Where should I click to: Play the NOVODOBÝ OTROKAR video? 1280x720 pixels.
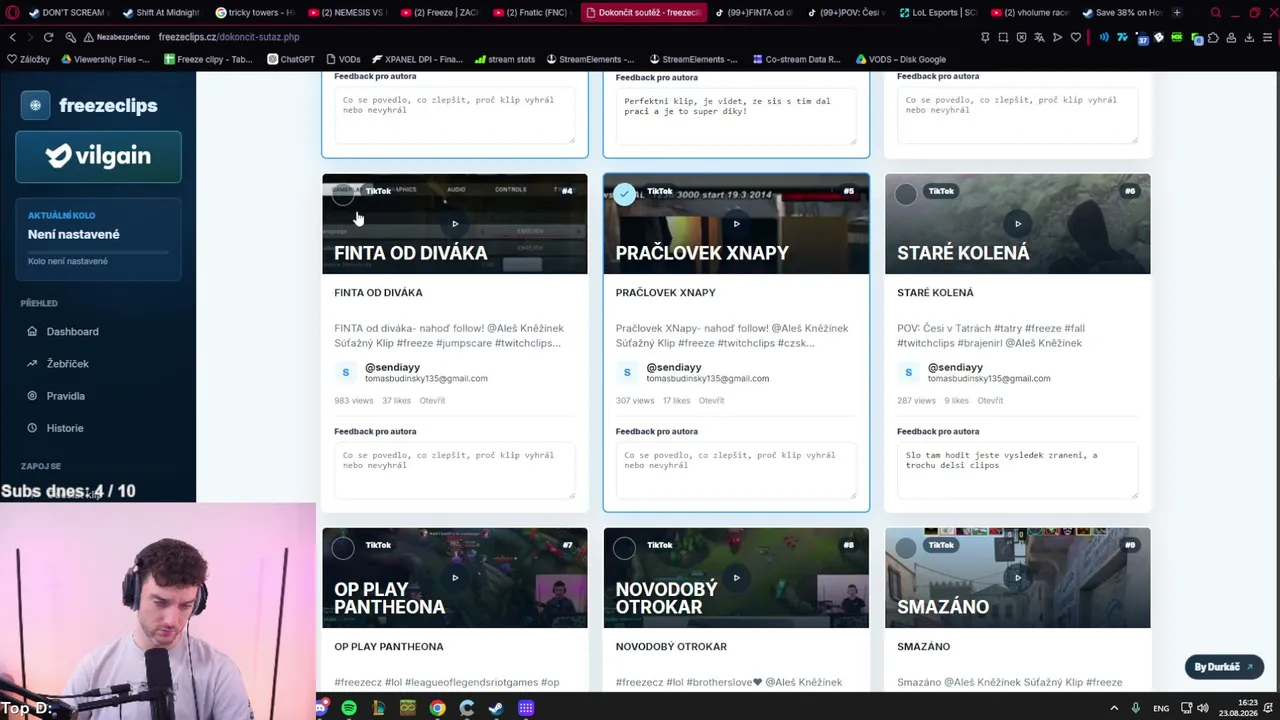736,577
